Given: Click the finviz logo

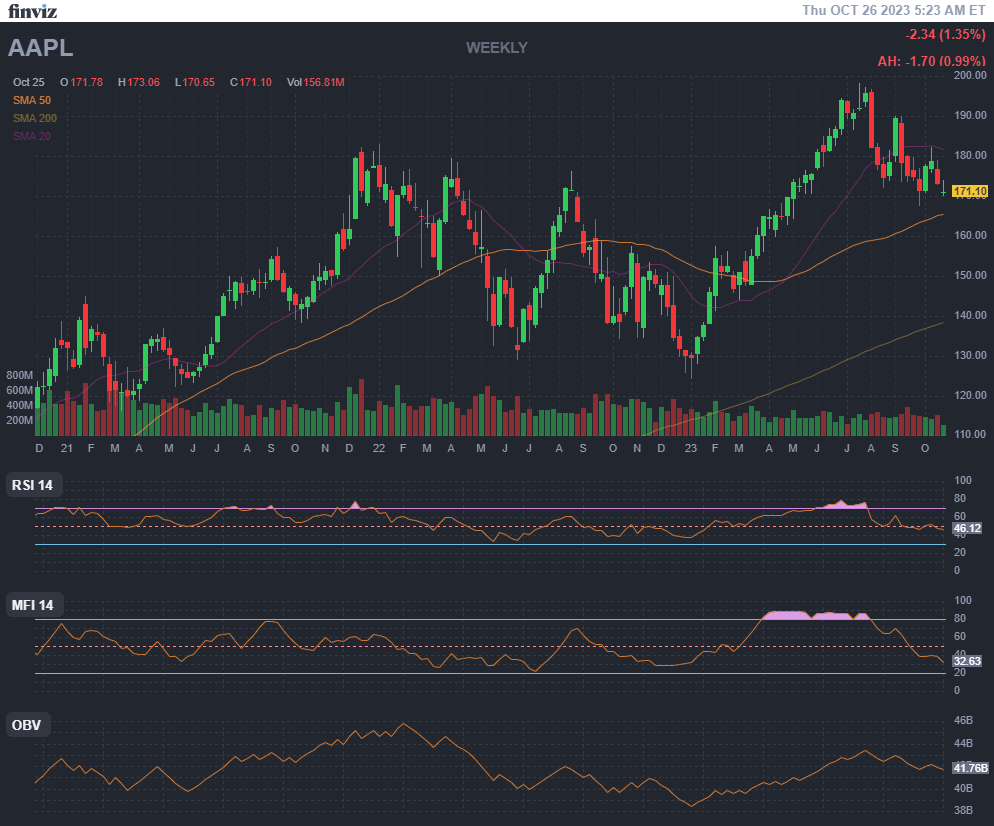Looking at the screenshot, I should 33,11.
